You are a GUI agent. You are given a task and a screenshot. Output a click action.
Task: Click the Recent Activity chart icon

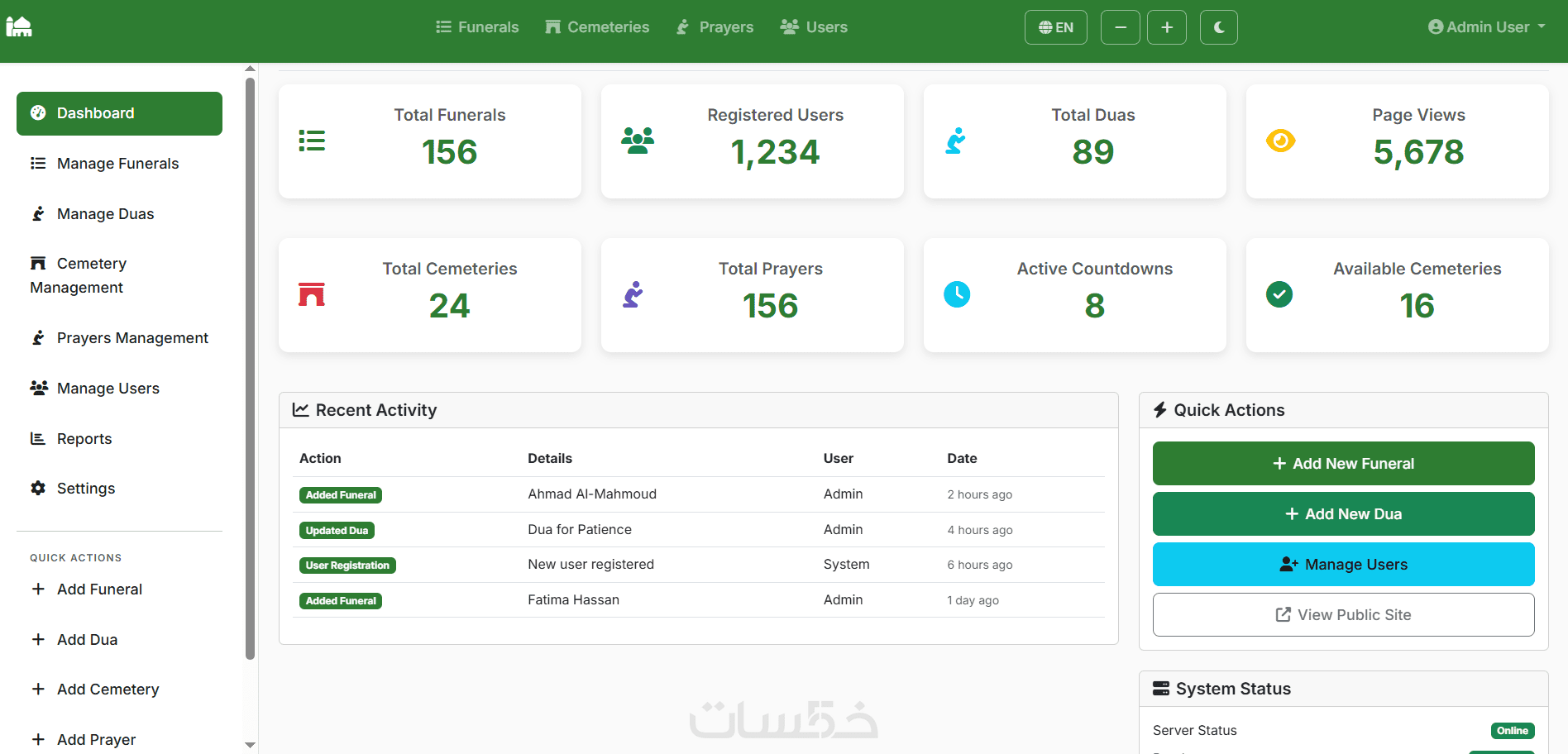coord(301,410)
